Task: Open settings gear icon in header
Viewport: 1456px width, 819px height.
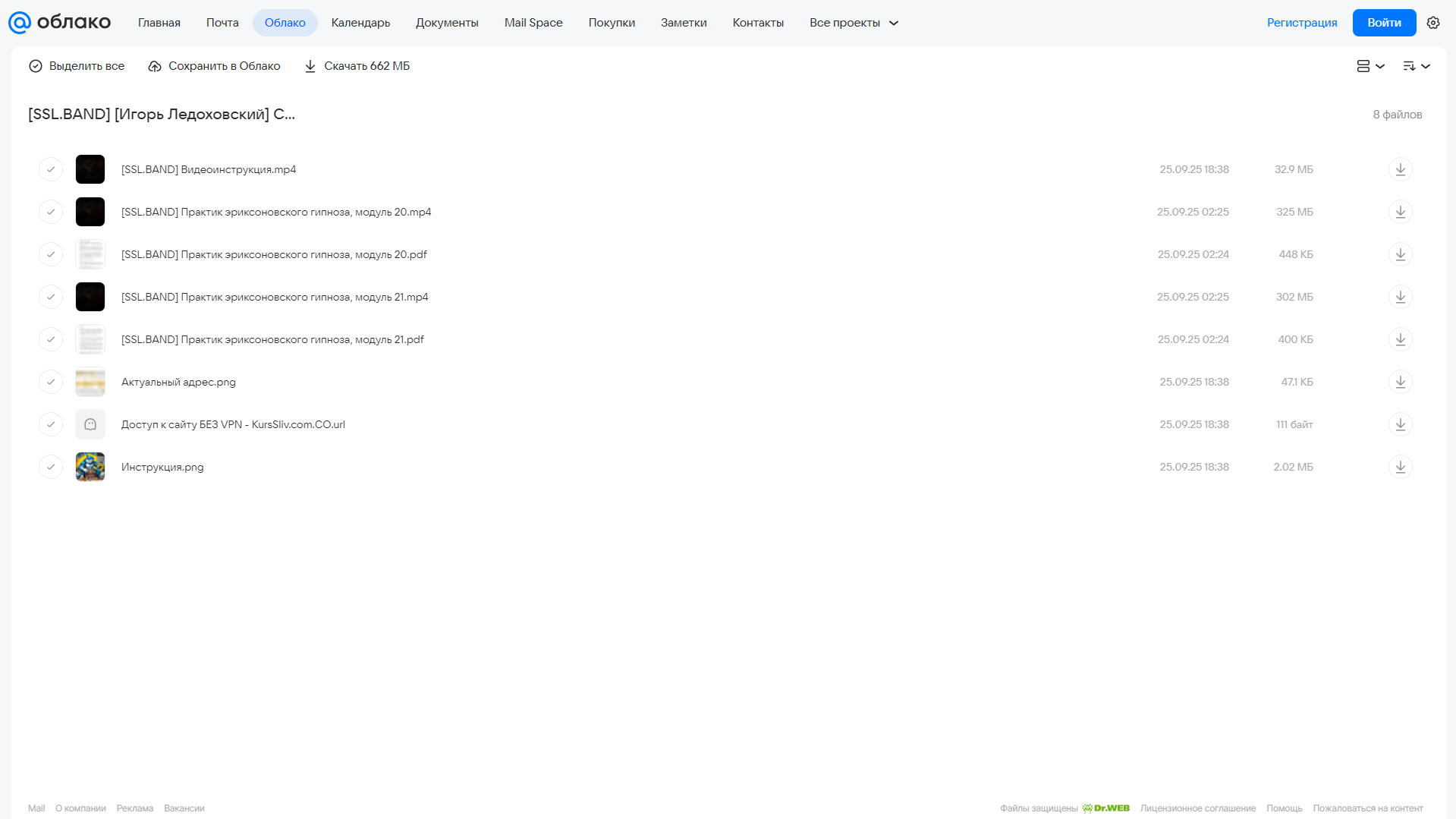Action: pyautogui.click(x=1433, y=23)
